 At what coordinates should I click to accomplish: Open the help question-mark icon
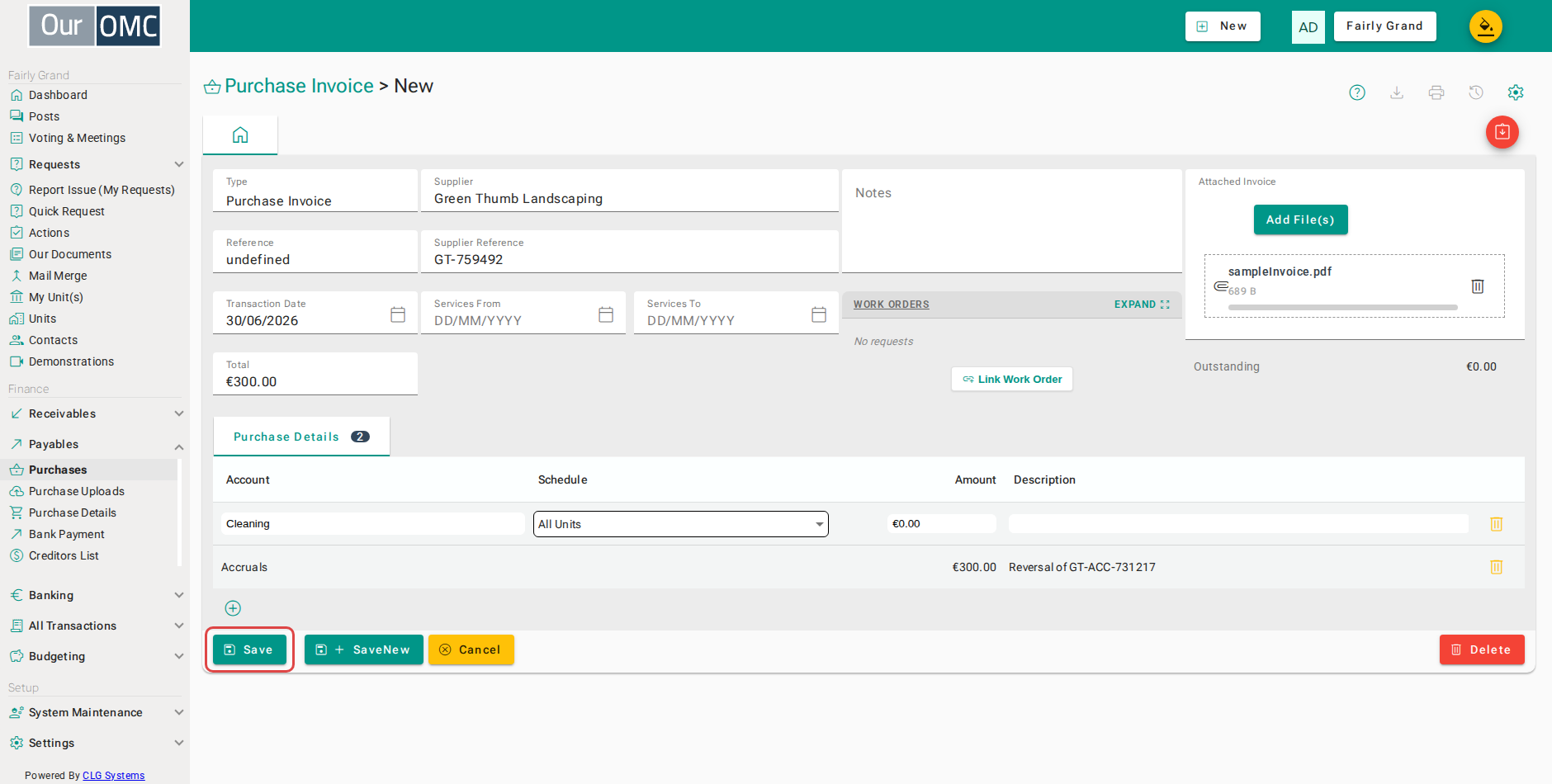[x=1357, y=92]
